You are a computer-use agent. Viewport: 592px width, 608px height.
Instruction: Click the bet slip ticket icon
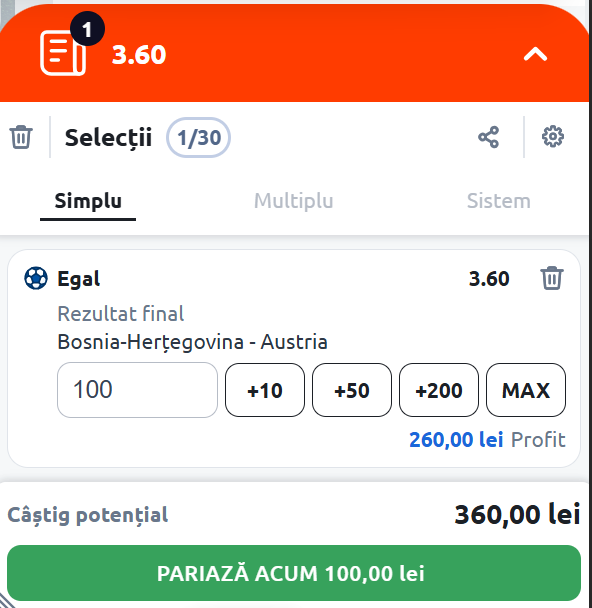point(63,53)
